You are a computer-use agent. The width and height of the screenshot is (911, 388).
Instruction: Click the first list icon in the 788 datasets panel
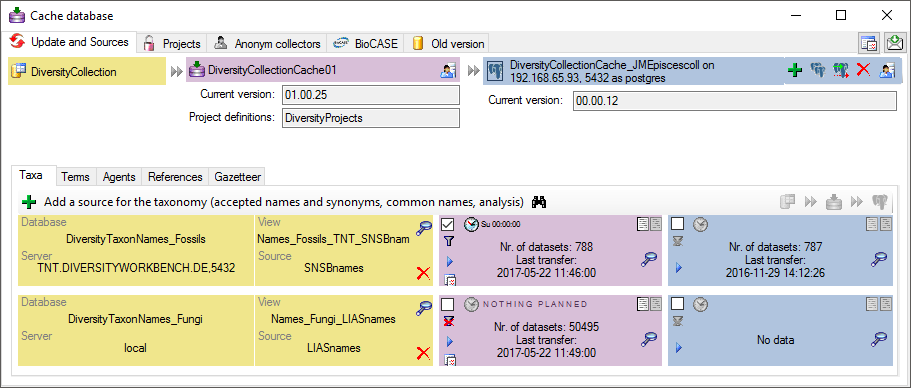coord(643,223)
